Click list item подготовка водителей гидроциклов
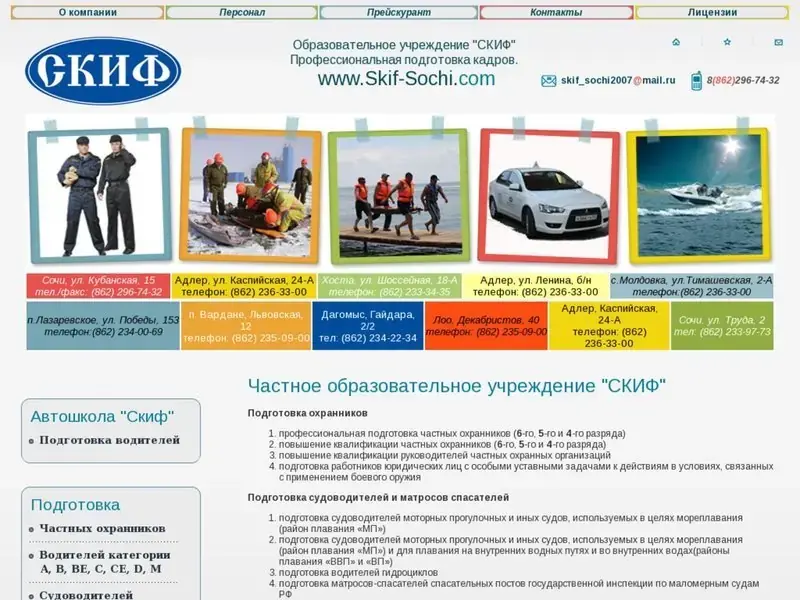Viewport: 800px width, 600px height. pyautogui.click(x=358, y=572)
